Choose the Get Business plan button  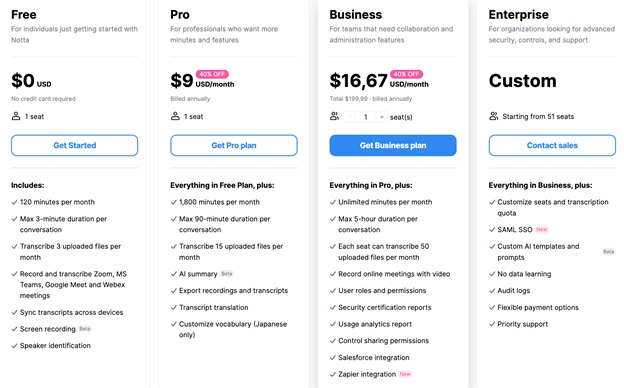pos(393,145)
